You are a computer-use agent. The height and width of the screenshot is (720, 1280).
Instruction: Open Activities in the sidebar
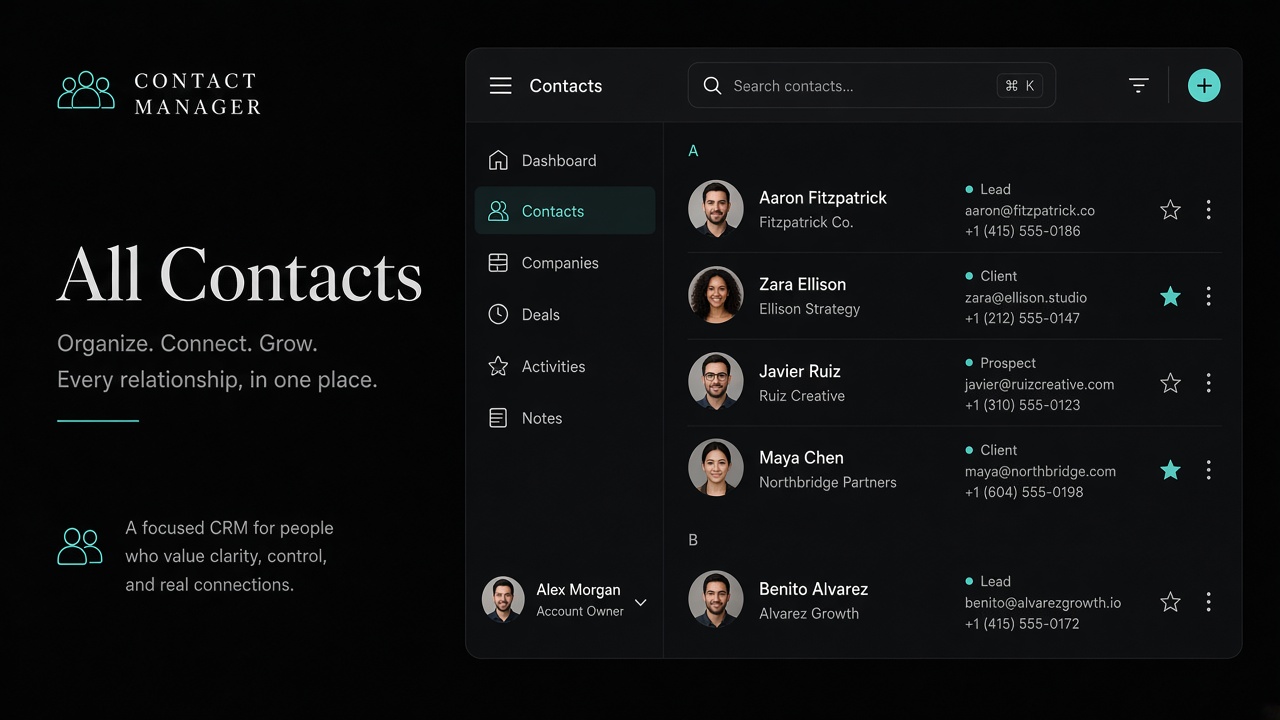(565, 366)
